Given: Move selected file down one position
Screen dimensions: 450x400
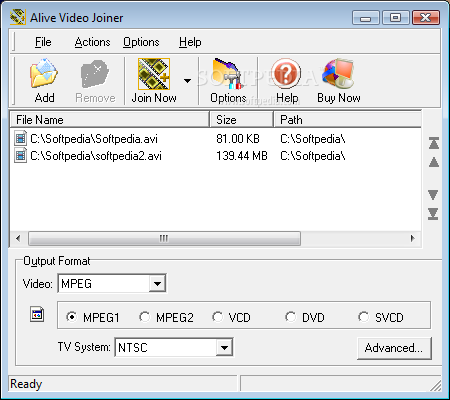Looking at the screenshot, I should pyautogui.click(x=433, y=195).
